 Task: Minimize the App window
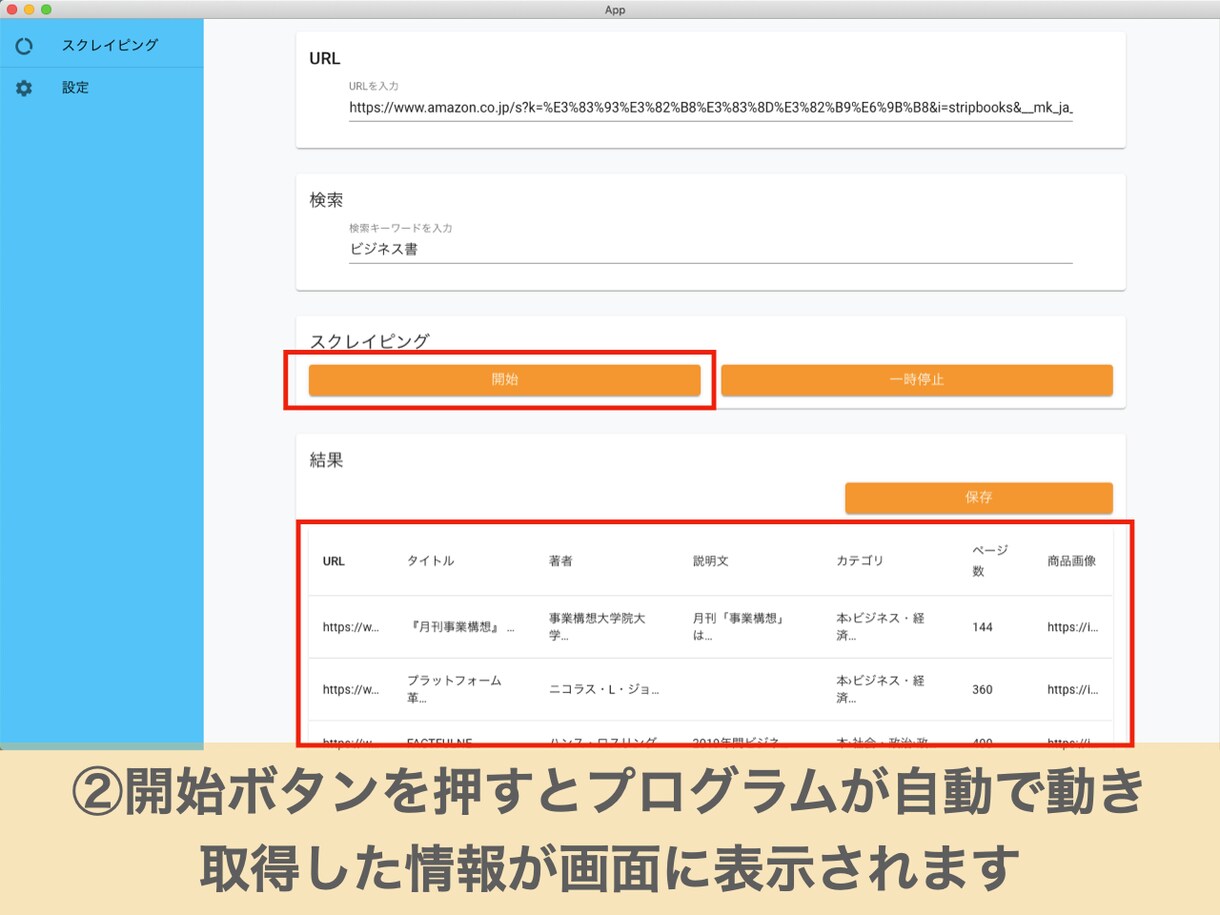click(x=29, y=9)
